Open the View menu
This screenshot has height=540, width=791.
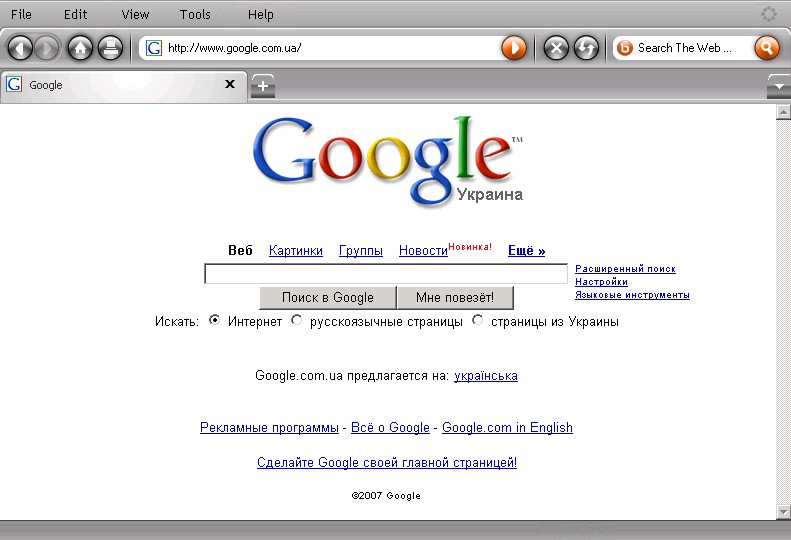(x=135, y=15)
